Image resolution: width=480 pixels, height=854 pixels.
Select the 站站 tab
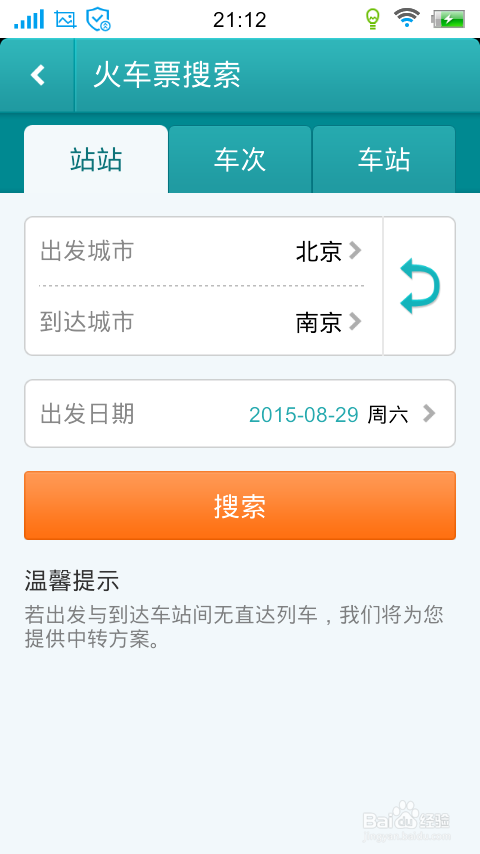96,159
